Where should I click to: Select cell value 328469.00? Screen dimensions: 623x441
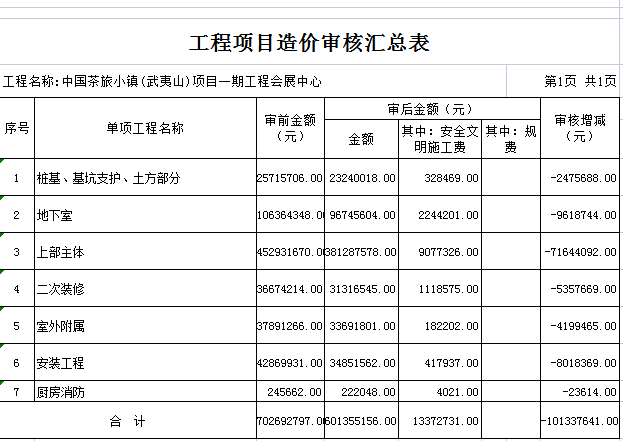pyautogui.click(x=440, y=178)
